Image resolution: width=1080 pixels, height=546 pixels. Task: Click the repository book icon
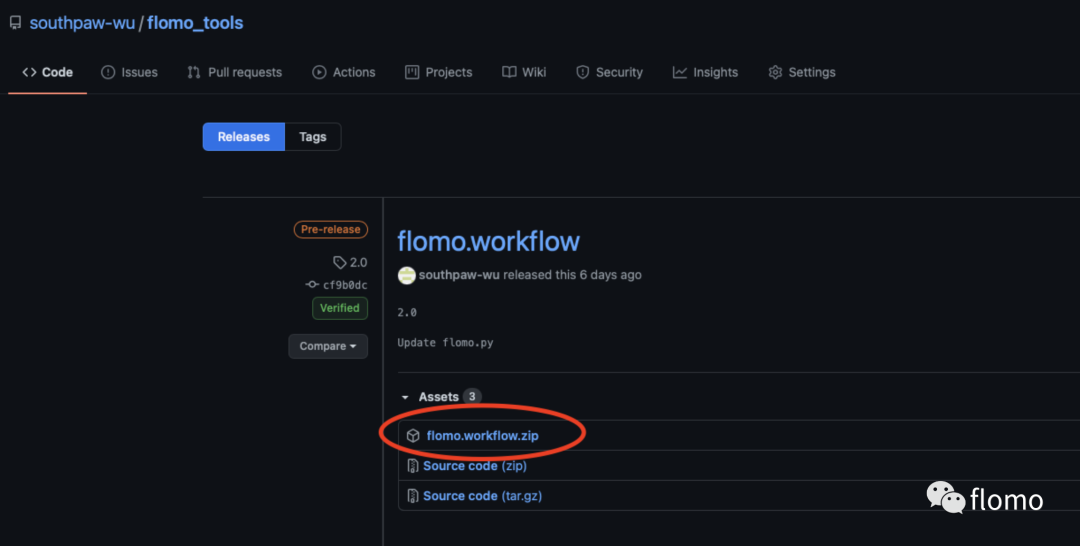click(15, 23)
